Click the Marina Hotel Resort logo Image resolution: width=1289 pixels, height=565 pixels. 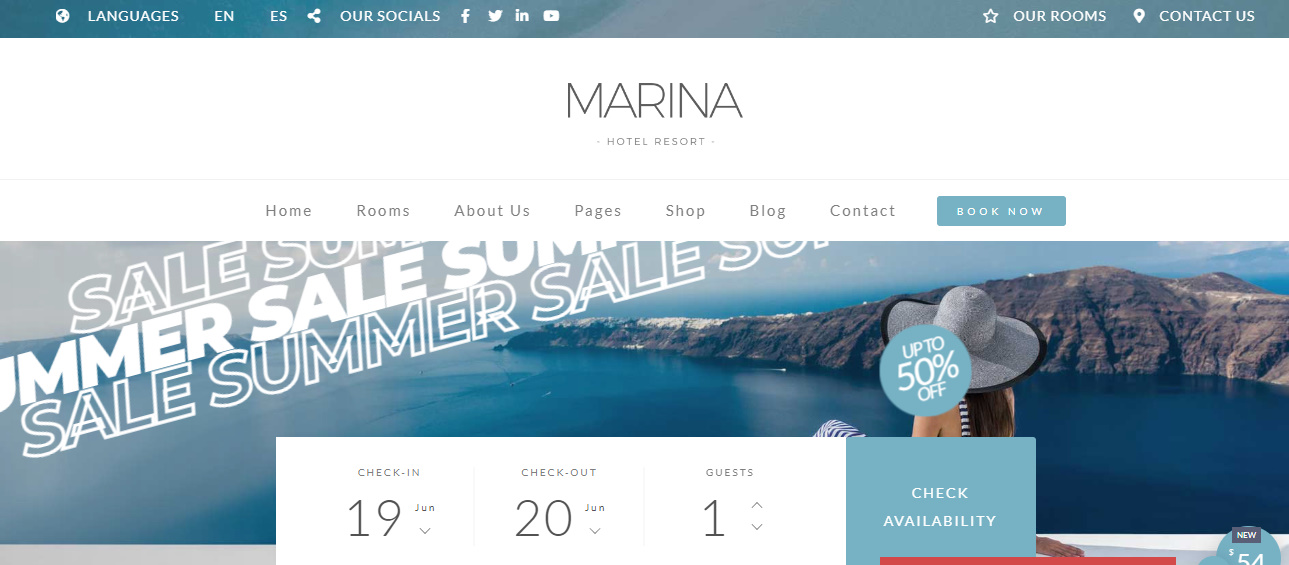click(x=655, y=113)
